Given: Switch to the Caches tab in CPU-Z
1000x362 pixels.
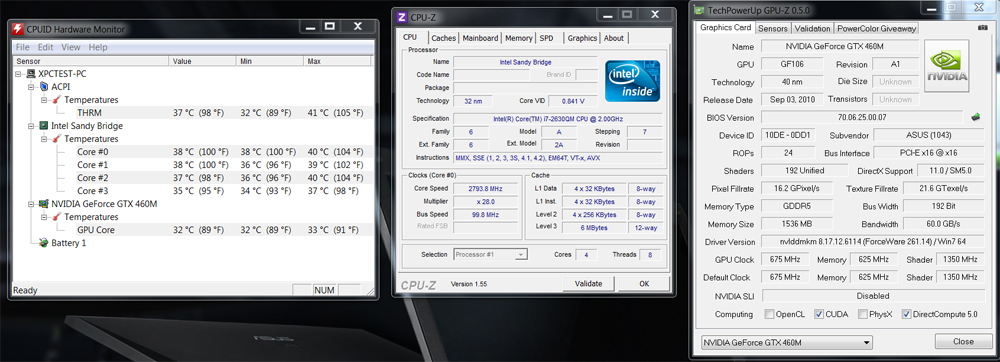Looking at the screenshot, I should [444, 38].
